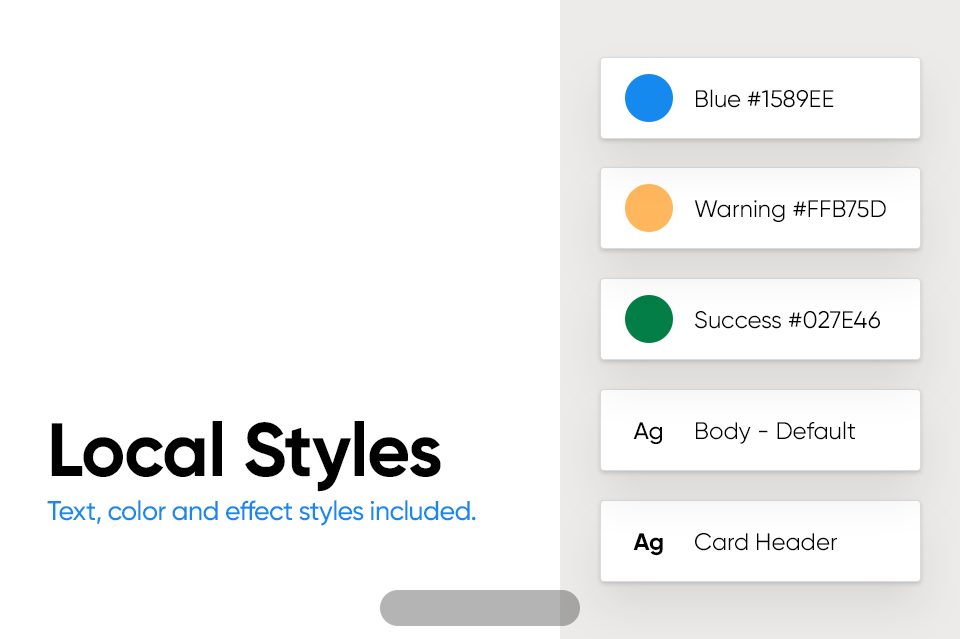The image size is (960, 639).
Task: Choose the "Card Header" text style label
Action: (765, 542)
